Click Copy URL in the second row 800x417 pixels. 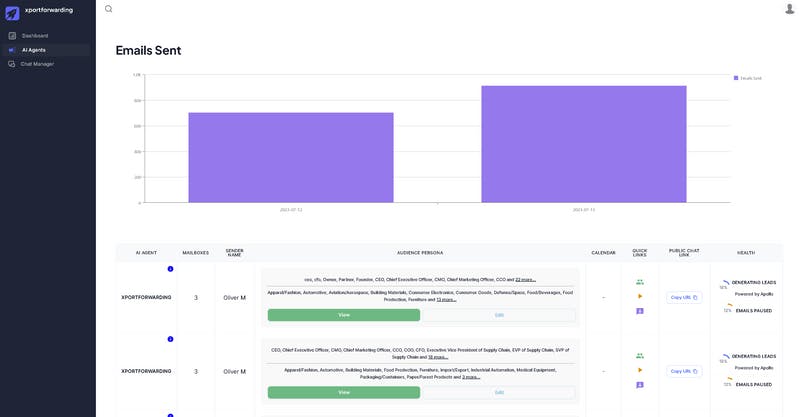[x=684, y=371]
